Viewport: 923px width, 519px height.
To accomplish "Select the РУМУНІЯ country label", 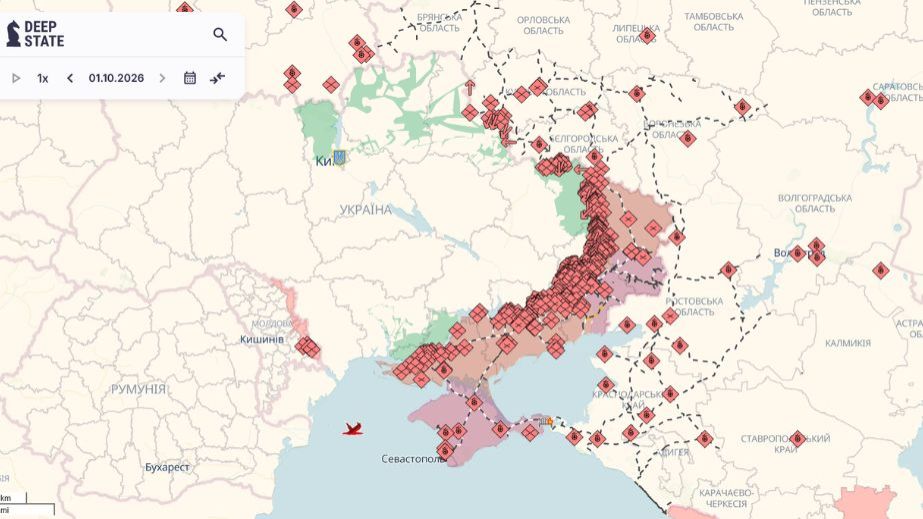I will tap(138, 389).
